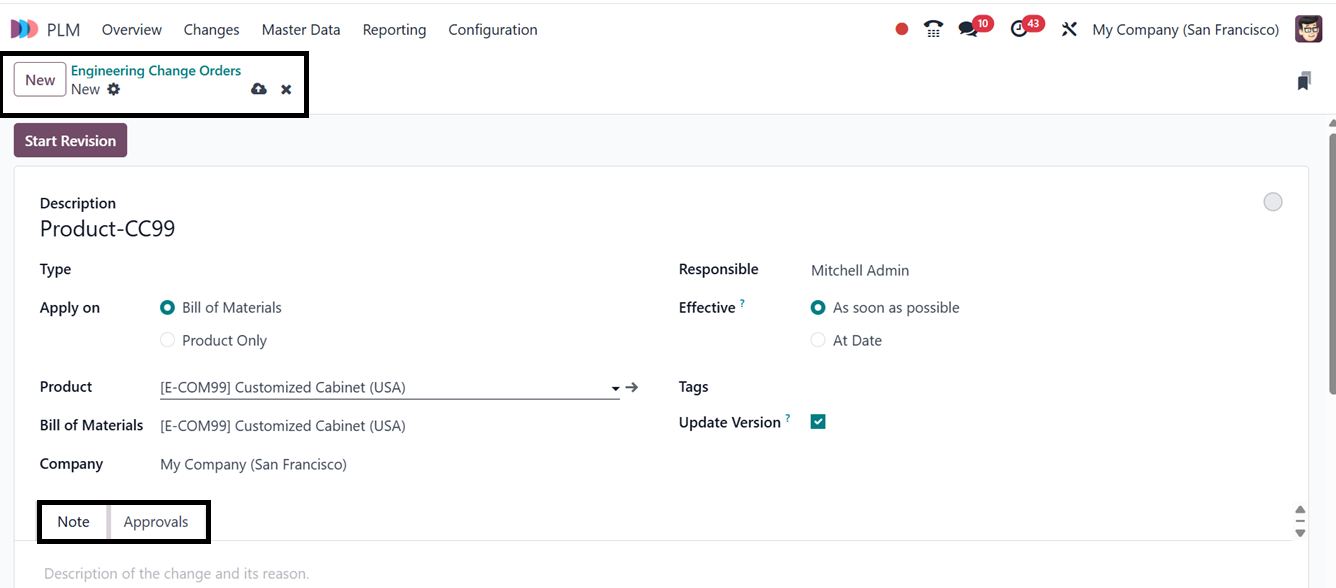Expand the Product dropdown arrow

614,388
